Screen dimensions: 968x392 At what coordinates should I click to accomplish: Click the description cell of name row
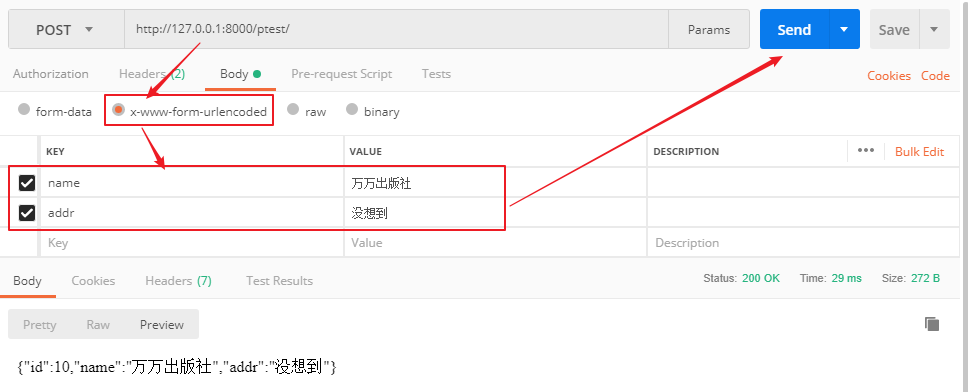click(803, 183)
